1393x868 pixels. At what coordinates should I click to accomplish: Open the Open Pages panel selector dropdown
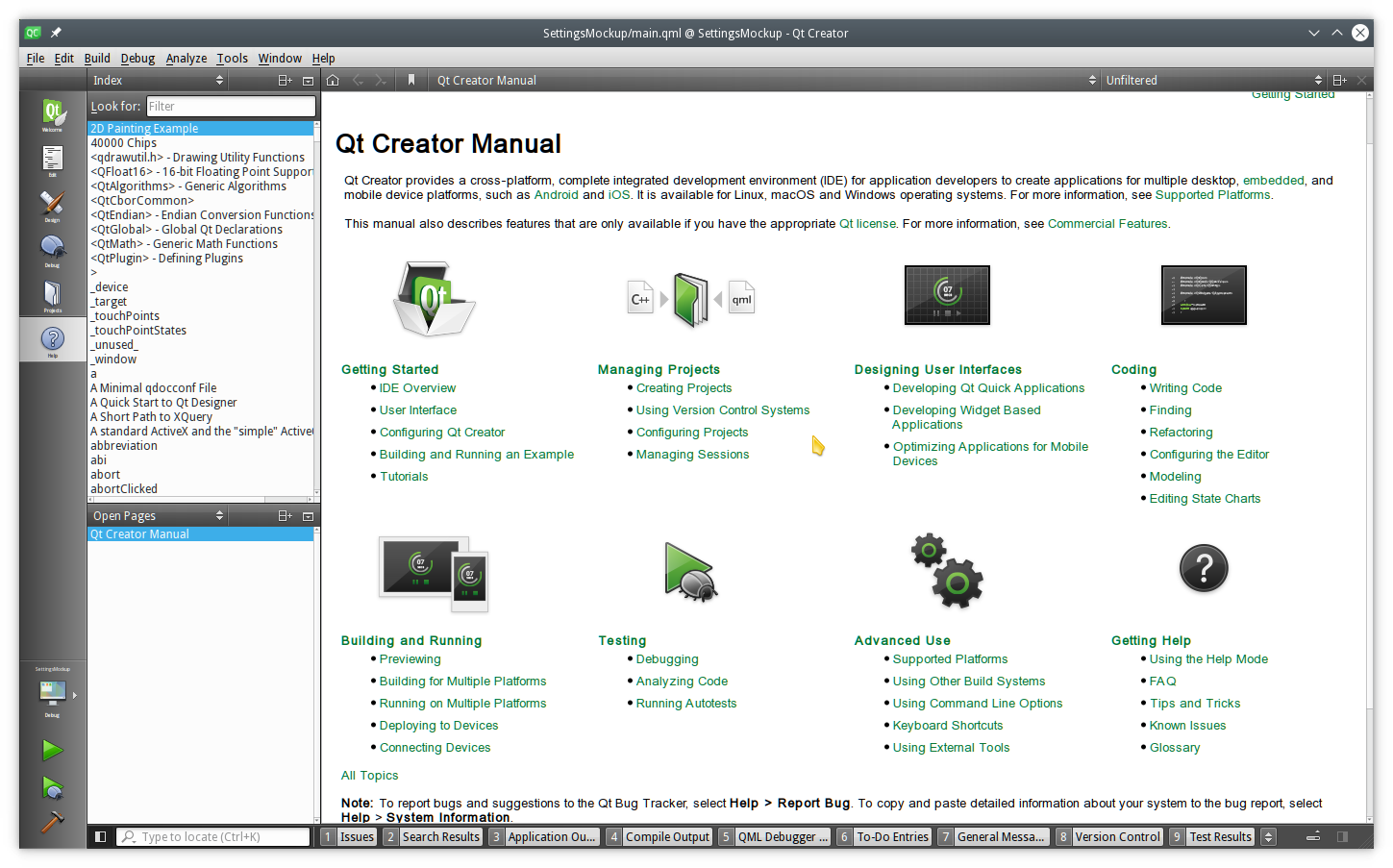coord(158,516)
